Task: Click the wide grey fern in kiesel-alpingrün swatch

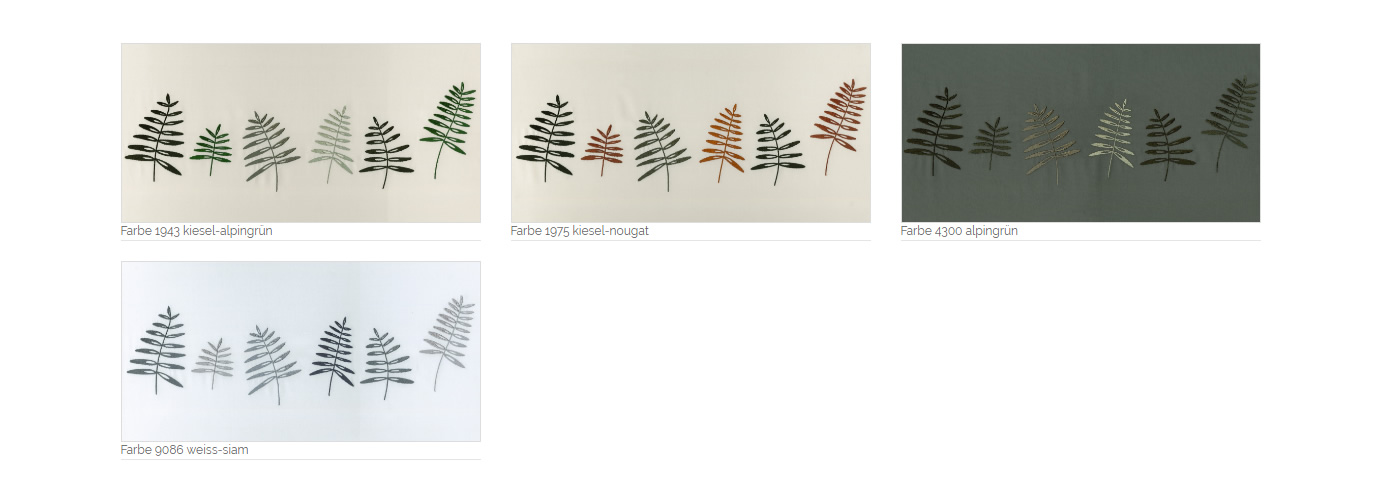Action: pyautogui.click(x=271, y=150)
